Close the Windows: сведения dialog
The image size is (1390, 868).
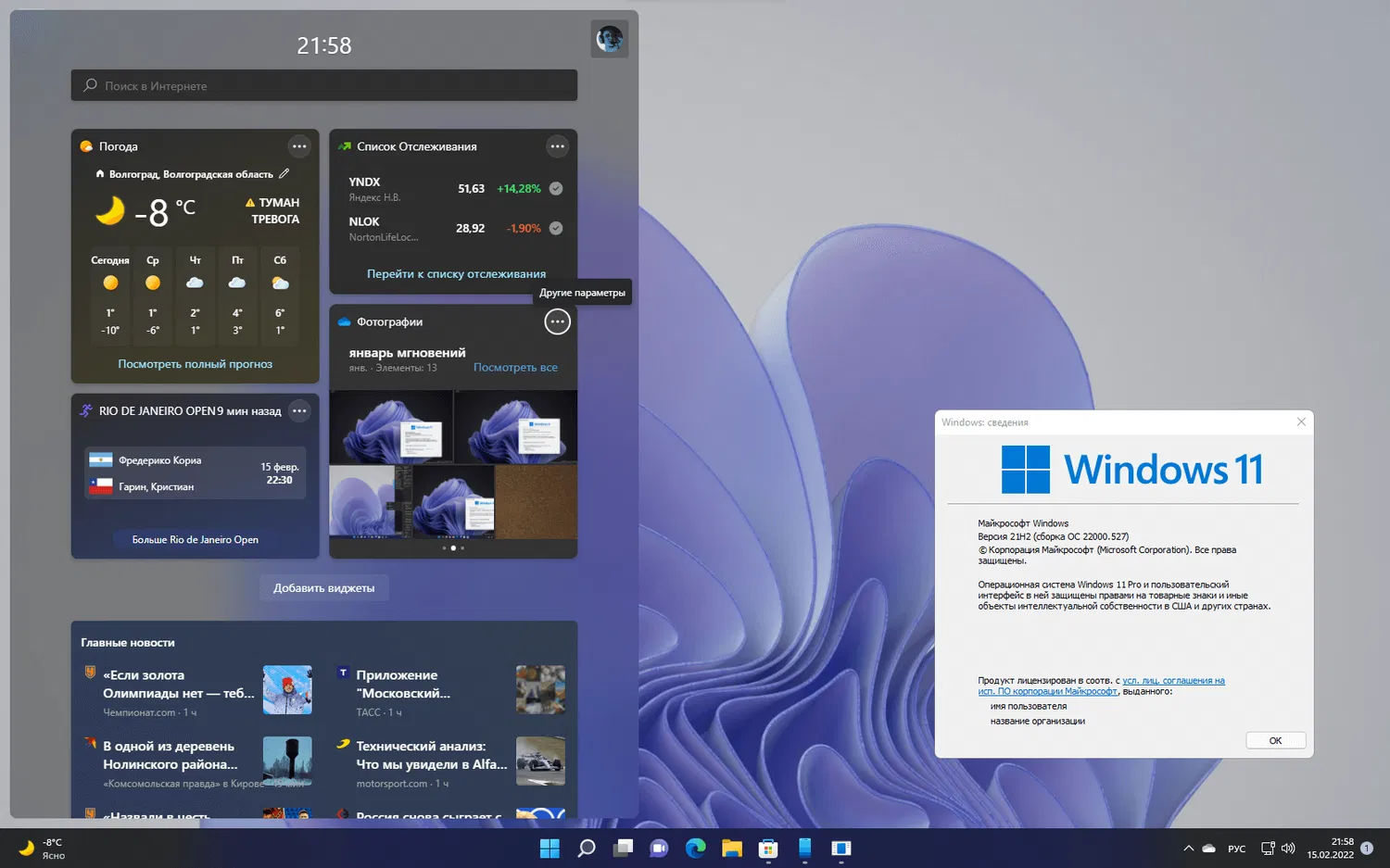(1301, 421)
